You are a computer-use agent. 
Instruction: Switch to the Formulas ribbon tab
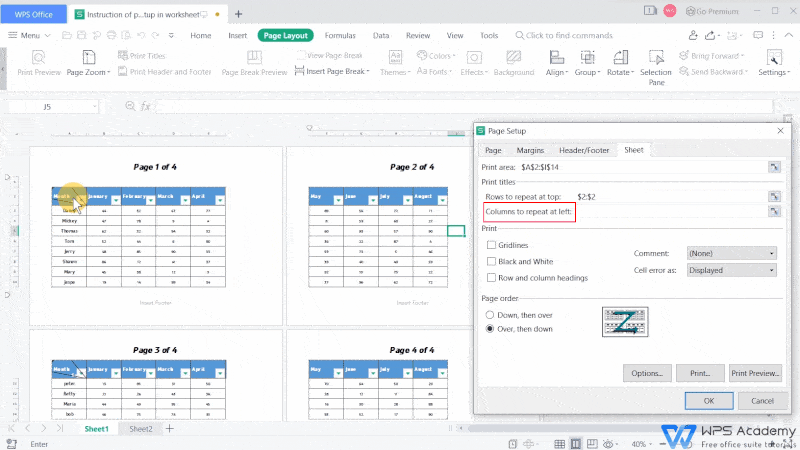coord(340,35)
